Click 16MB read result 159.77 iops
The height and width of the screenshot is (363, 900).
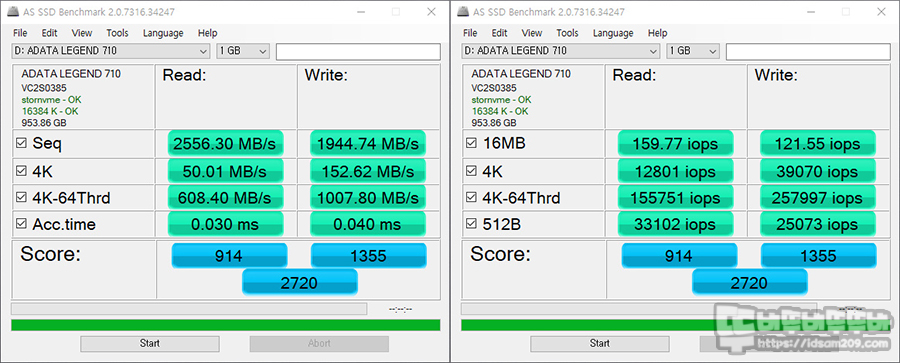676,144
